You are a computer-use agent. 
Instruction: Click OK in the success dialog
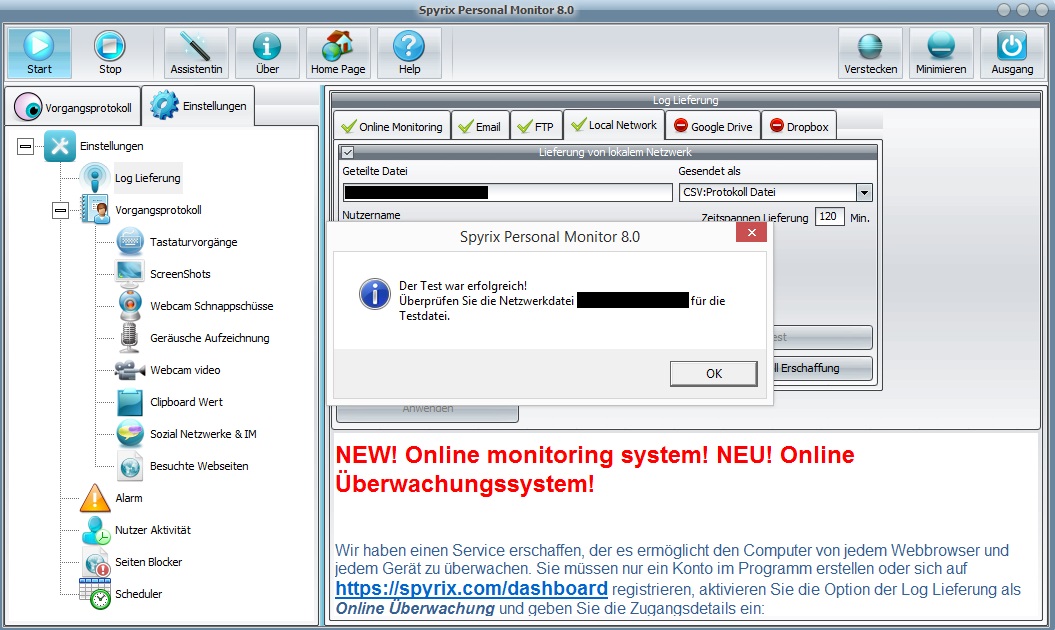pos(714,374)
